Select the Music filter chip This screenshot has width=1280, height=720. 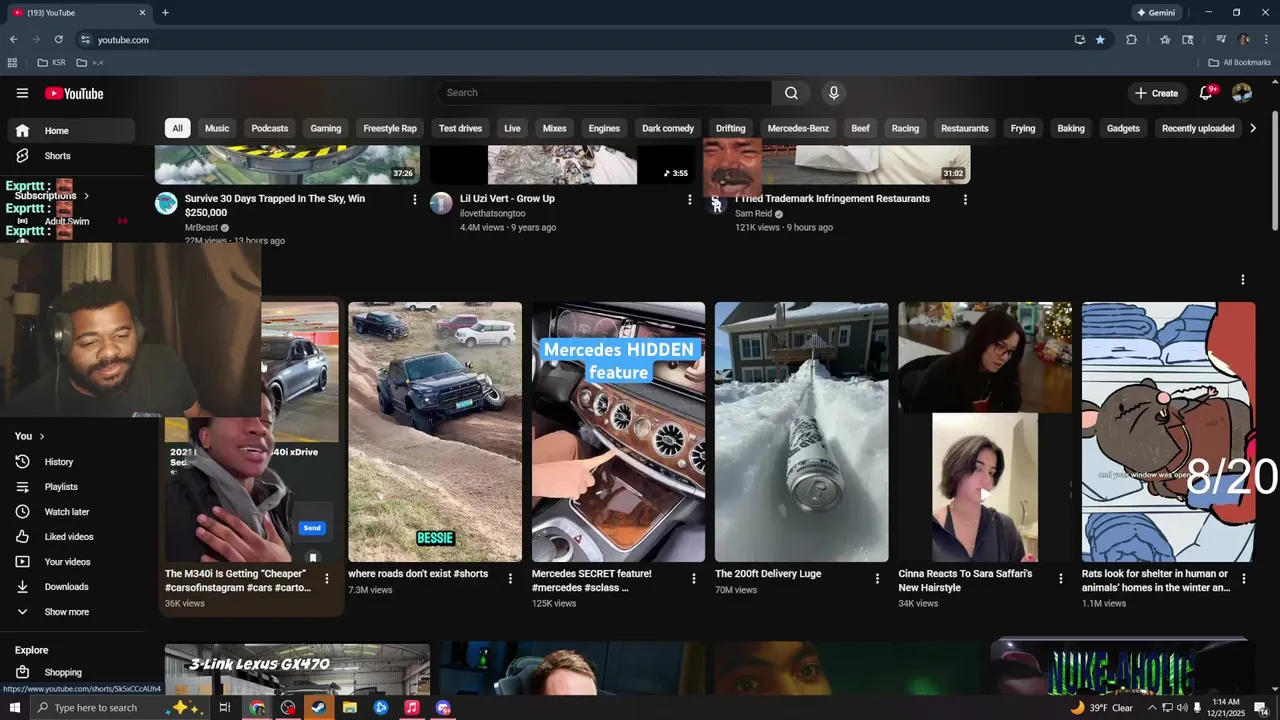(x=217, y=128)
